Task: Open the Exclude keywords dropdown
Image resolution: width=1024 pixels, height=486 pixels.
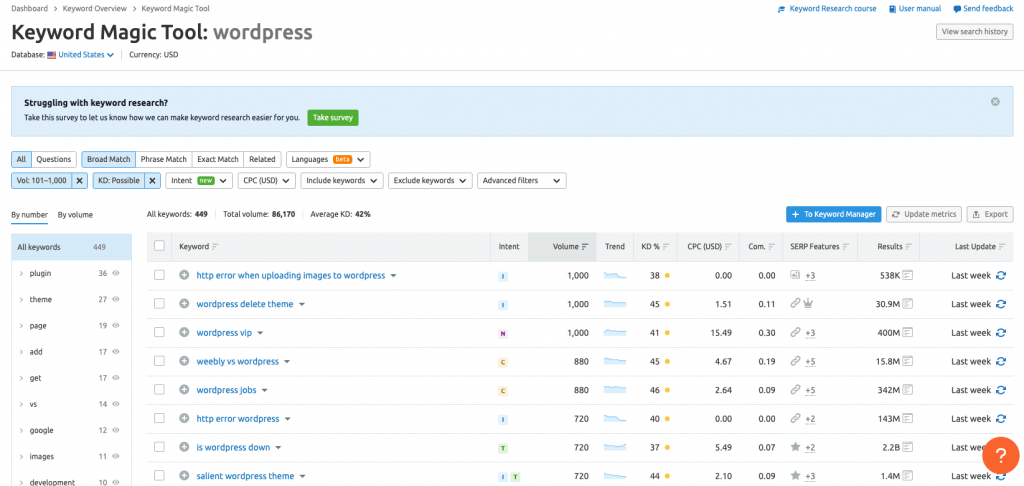Action: [430, 181]
